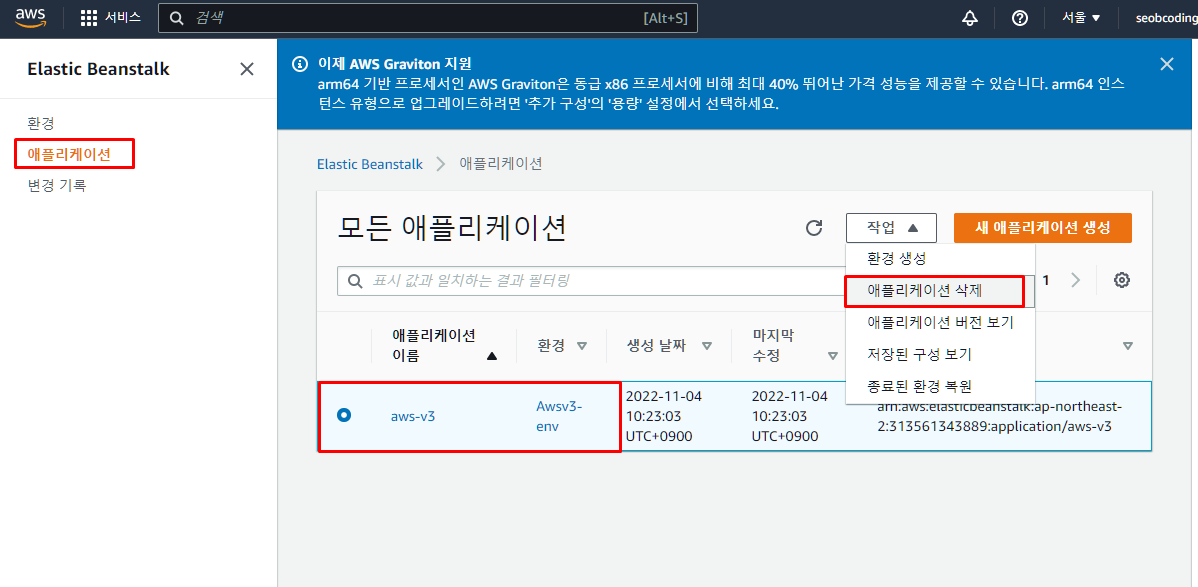
Task: Click the info icon in Graviton banner
Action: coord(300,64)
